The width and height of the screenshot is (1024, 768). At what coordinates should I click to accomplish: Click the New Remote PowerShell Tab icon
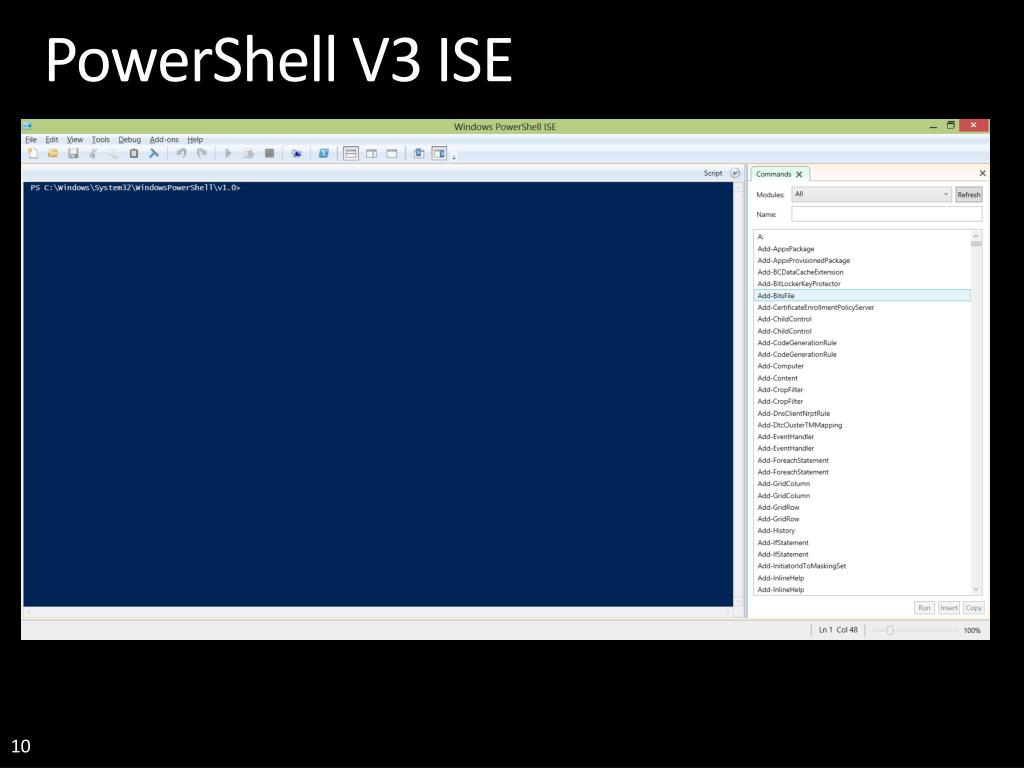[x=296, y=153]
